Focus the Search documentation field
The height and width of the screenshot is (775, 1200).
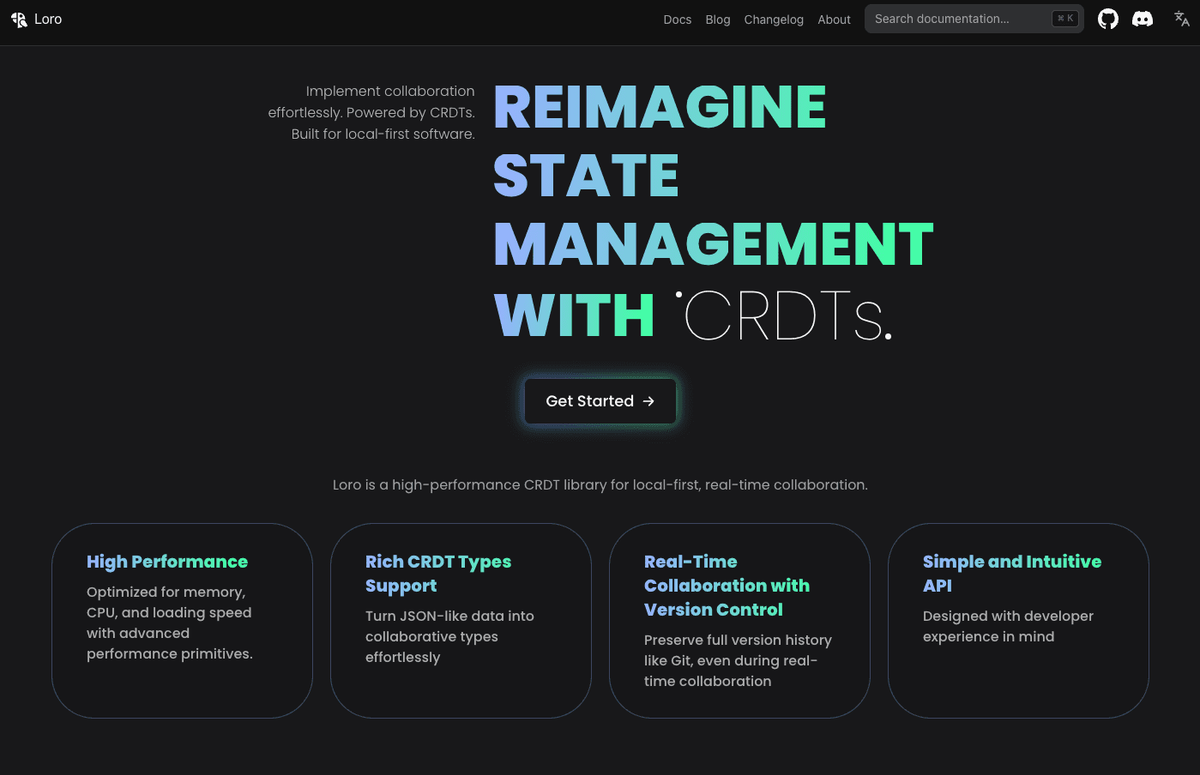(974, 19)
